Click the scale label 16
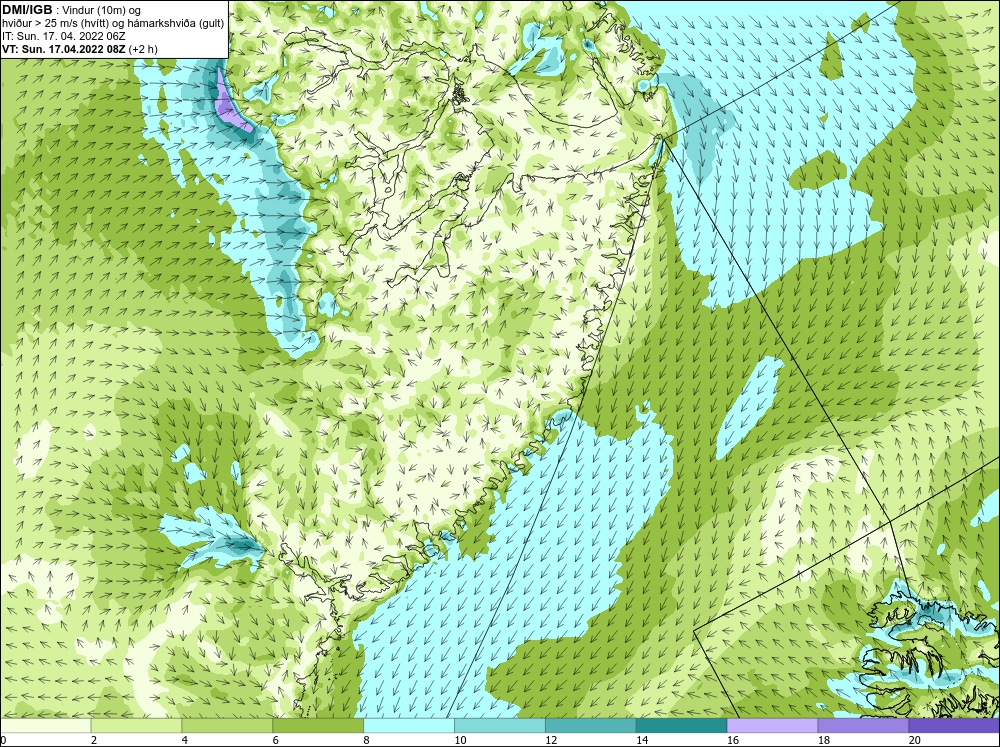The width and height of the screenshot is (1000, 747). [x=733, y=740]
